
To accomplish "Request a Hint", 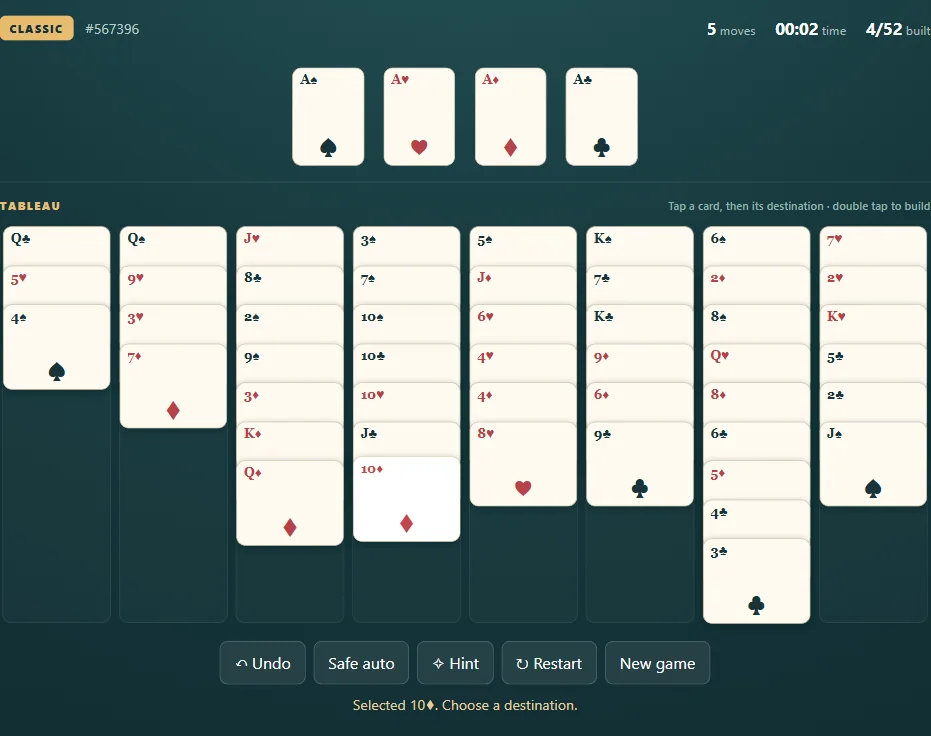I will [x=455, y=663].
